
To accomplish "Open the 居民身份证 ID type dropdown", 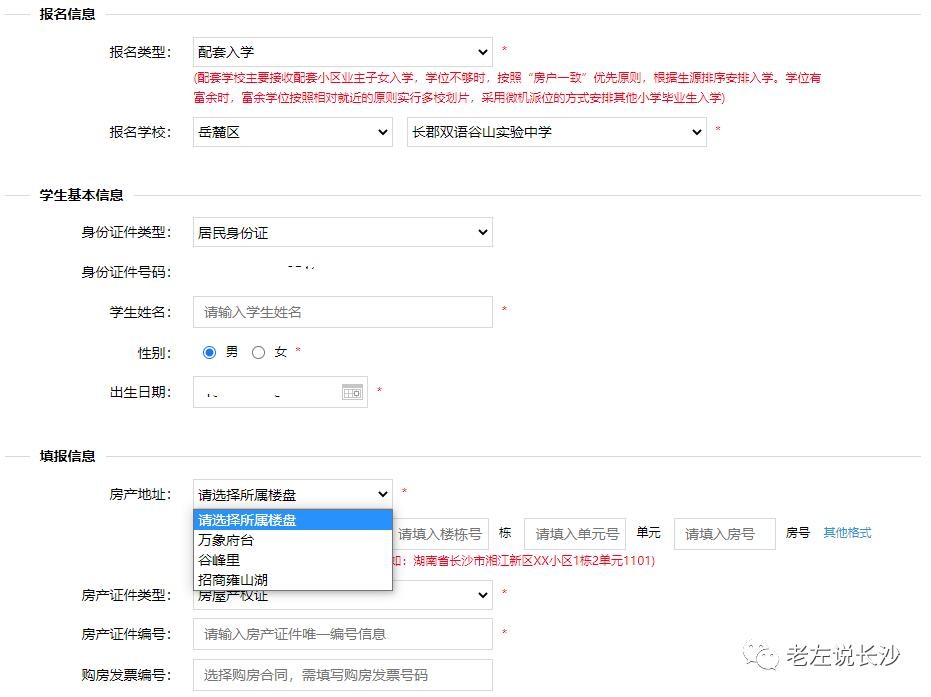I will 342,233.
